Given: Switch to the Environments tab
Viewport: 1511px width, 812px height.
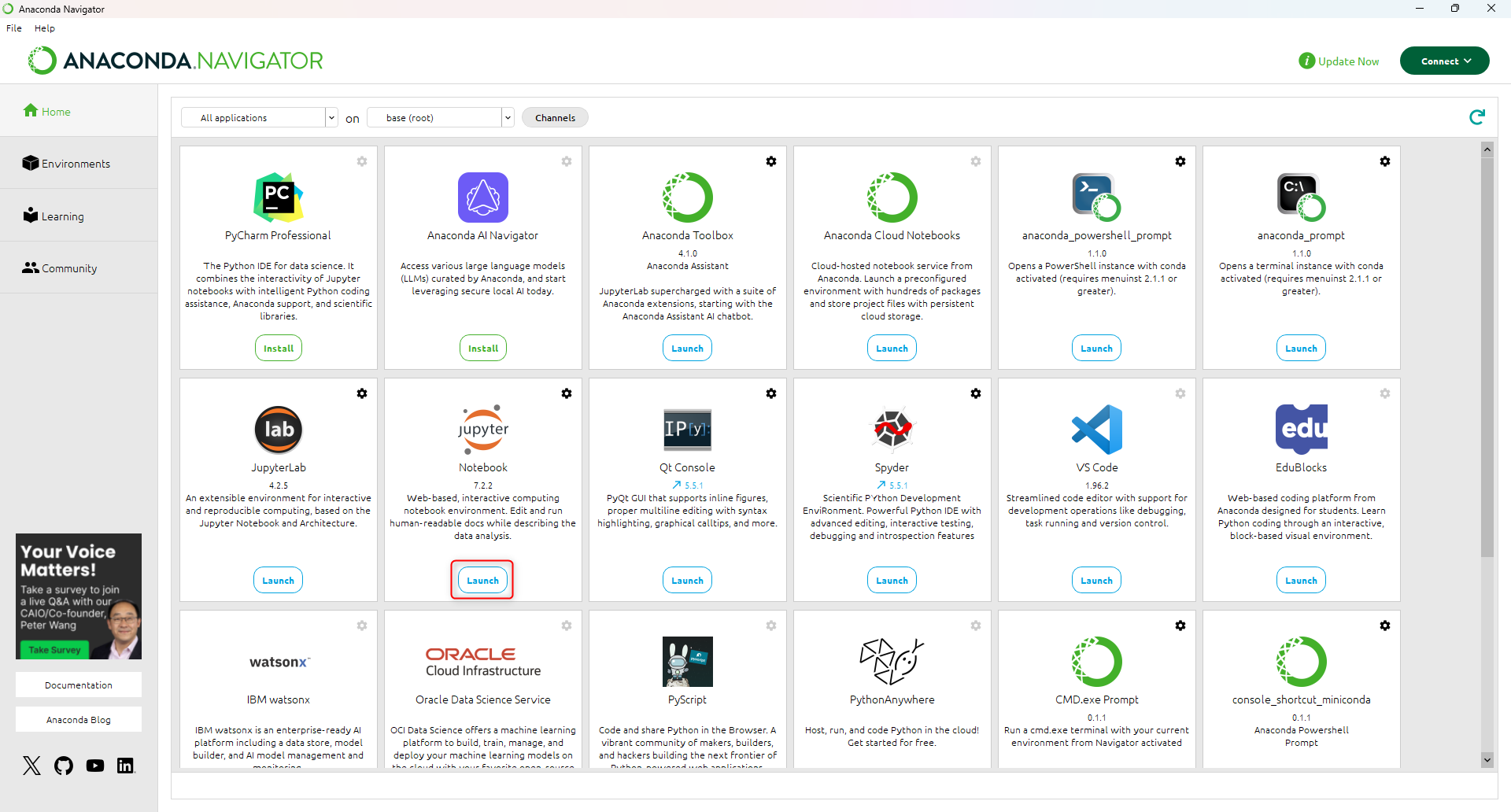Looking at the screenshot, I should (79, 163).
